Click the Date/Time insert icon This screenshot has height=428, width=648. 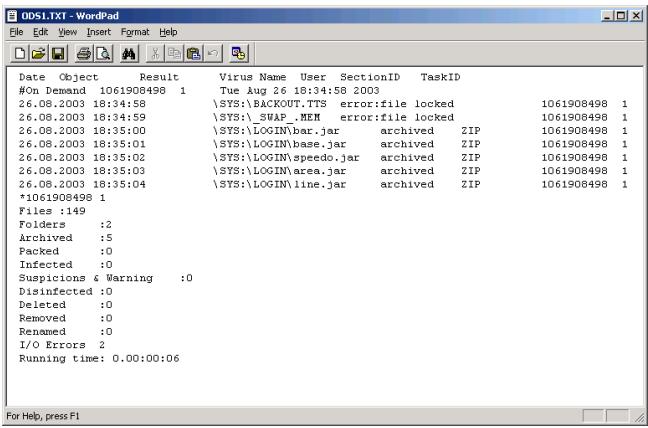238,54
